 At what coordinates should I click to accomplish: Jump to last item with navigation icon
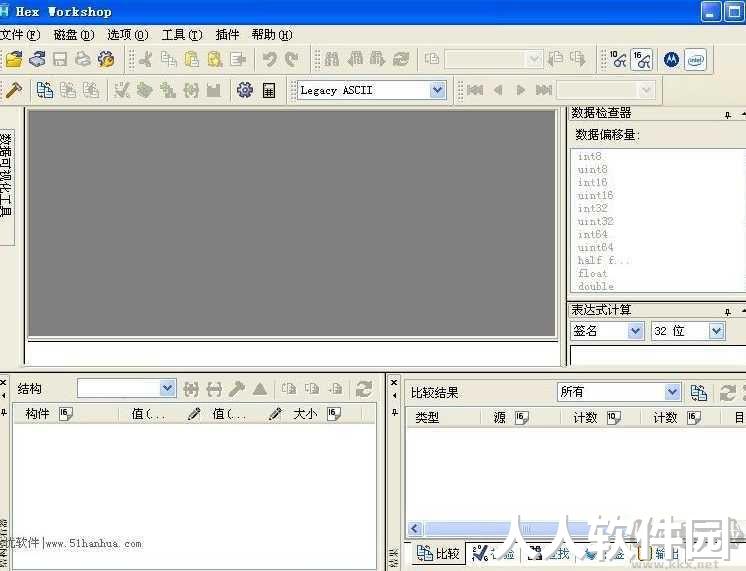544,90
